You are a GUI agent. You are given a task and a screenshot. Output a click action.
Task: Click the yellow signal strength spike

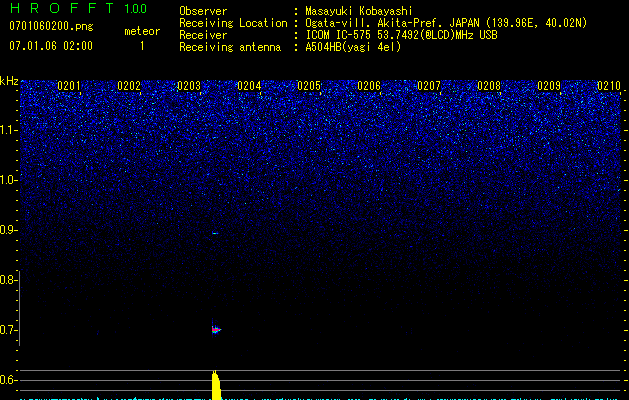pyautogui.click(x=215, y=385)
